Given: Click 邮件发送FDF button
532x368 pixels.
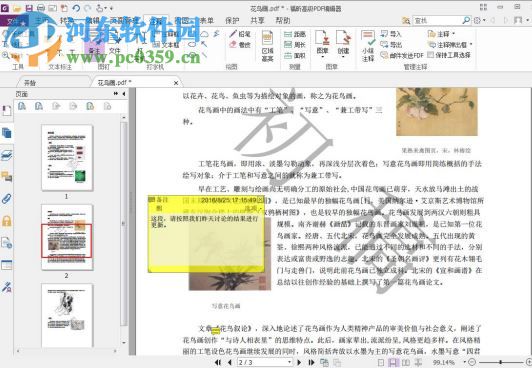Looking at the screenshot, I should point(402,55).
